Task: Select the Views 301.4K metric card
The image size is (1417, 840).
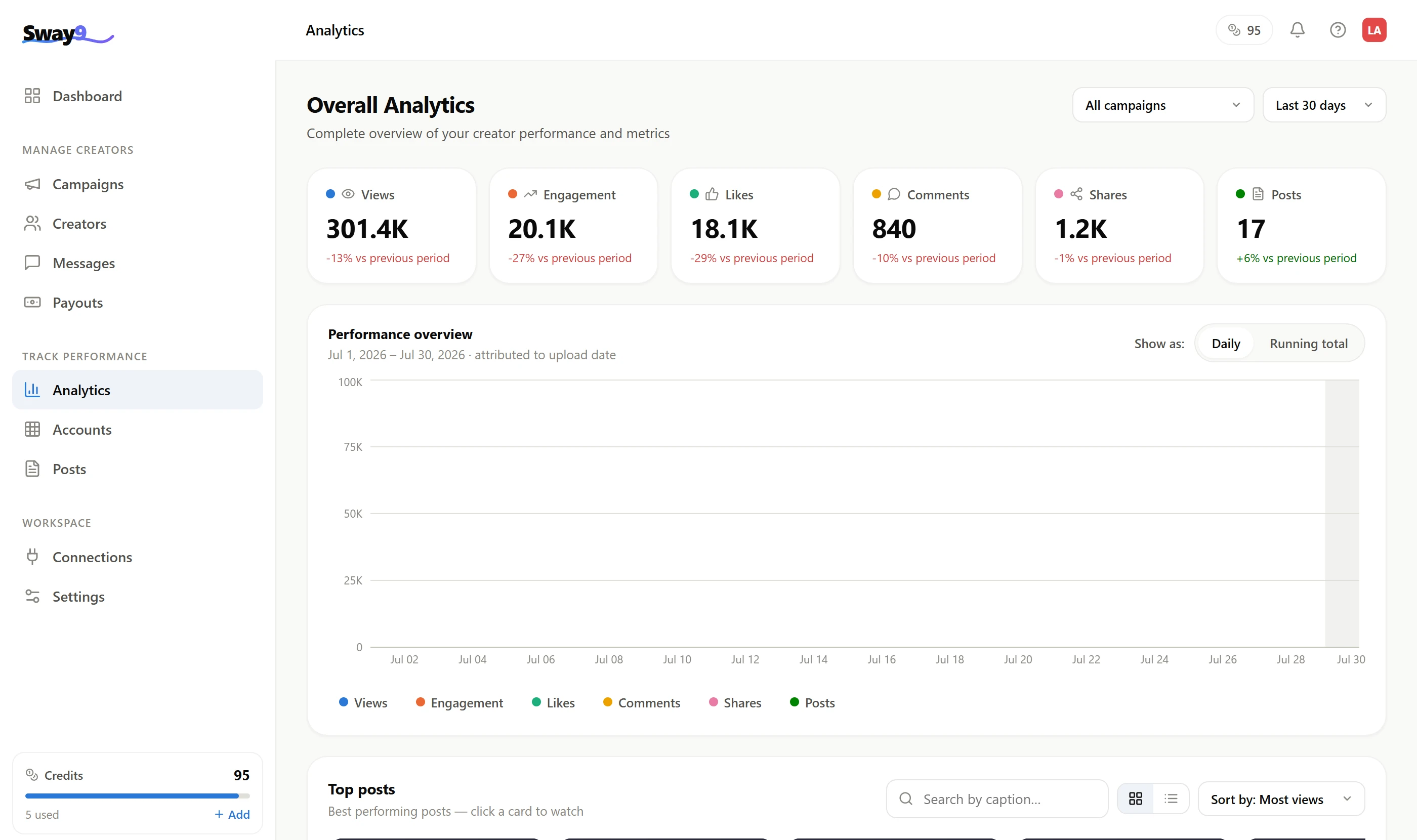Action: click(391, 225)
